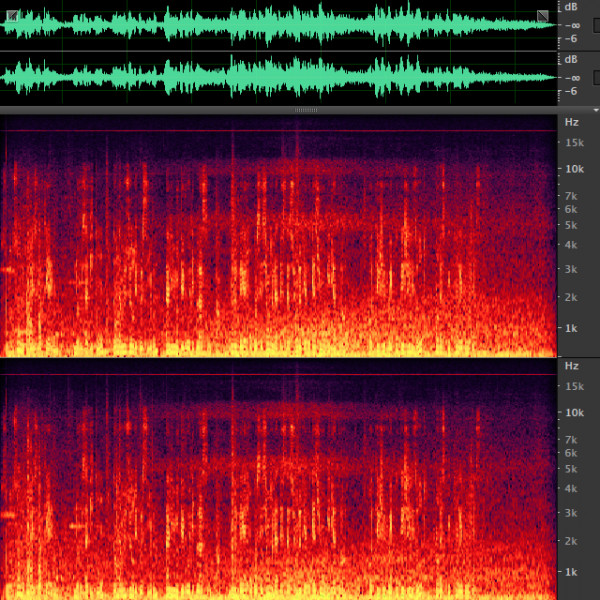Click the 15k mark on upper frequency ruler
Image resolution: width=600 pixels, height=600 pixels.
pos(573,143)
